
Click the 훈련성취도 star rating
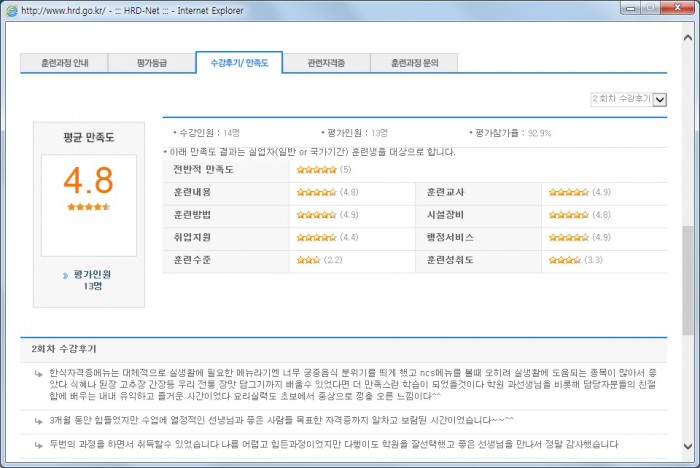[x=564, y=260]
